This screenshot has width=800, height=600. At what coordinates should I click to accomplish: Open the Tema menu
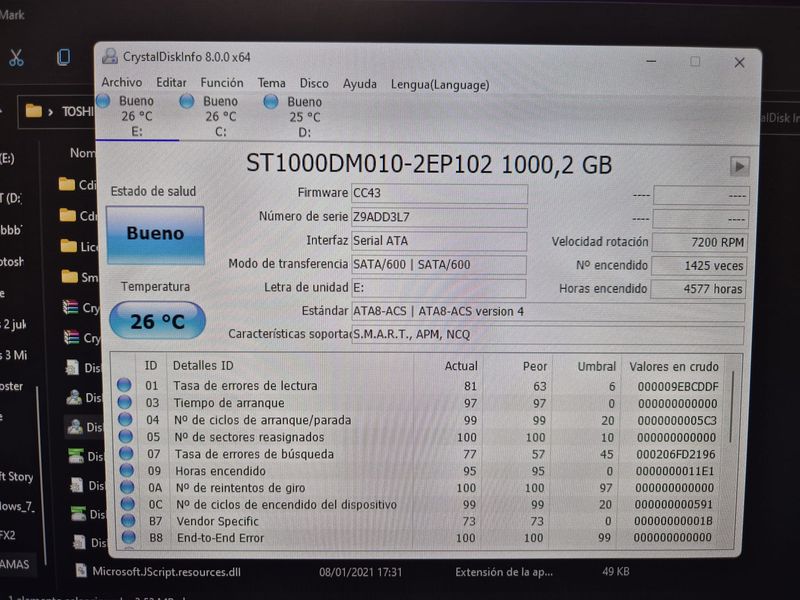coord(271,83)
